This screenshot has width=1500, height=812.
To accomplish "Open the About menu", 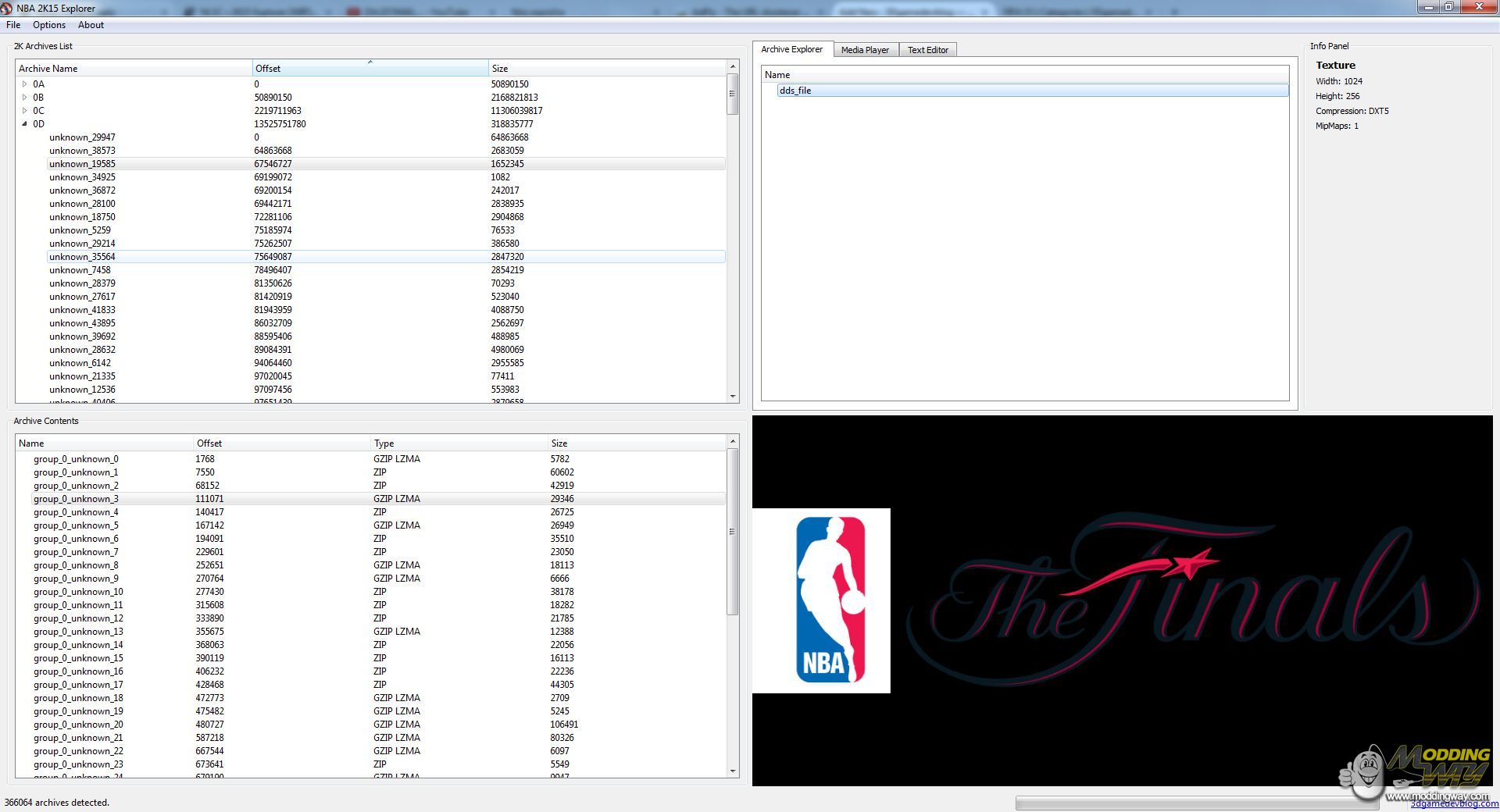I will 91,25.
